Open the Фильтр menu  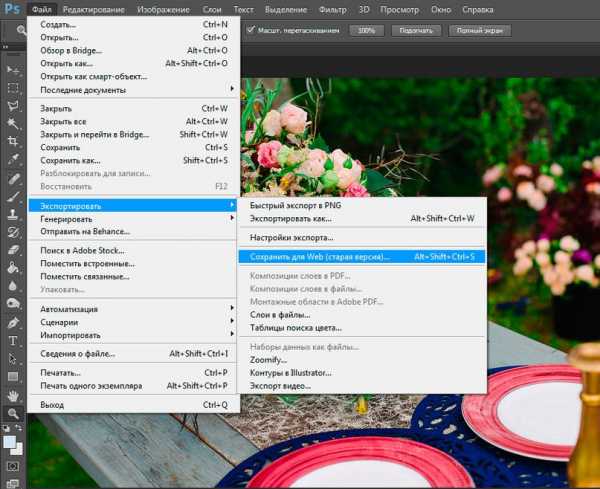coord(333,9)
